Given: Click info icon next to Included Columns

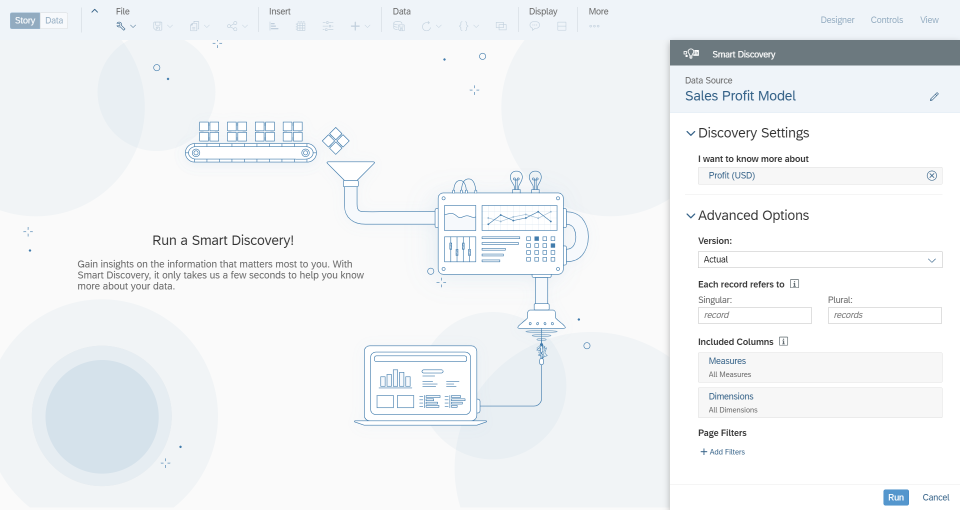Looking at the screenshot, I should coord(784,342).
